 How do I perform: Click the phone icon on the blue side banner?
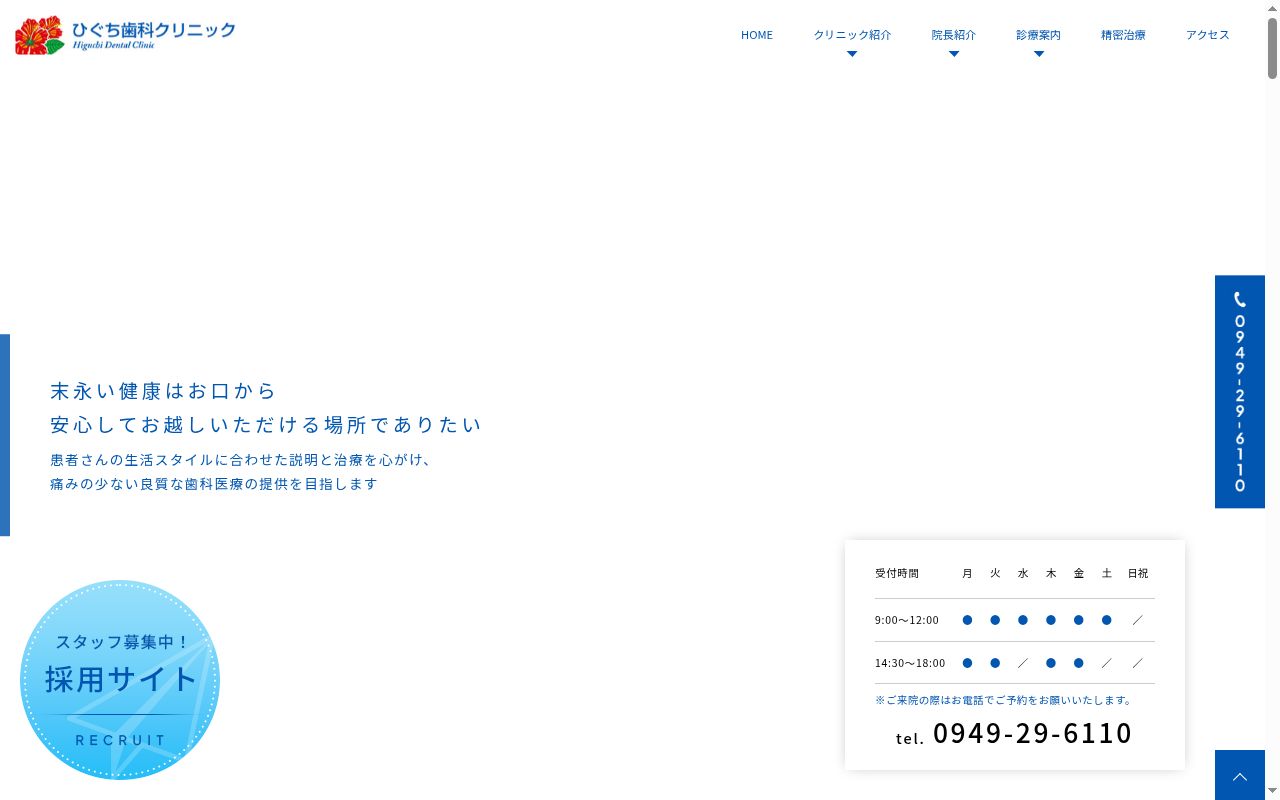click(x=1240, y=299)
